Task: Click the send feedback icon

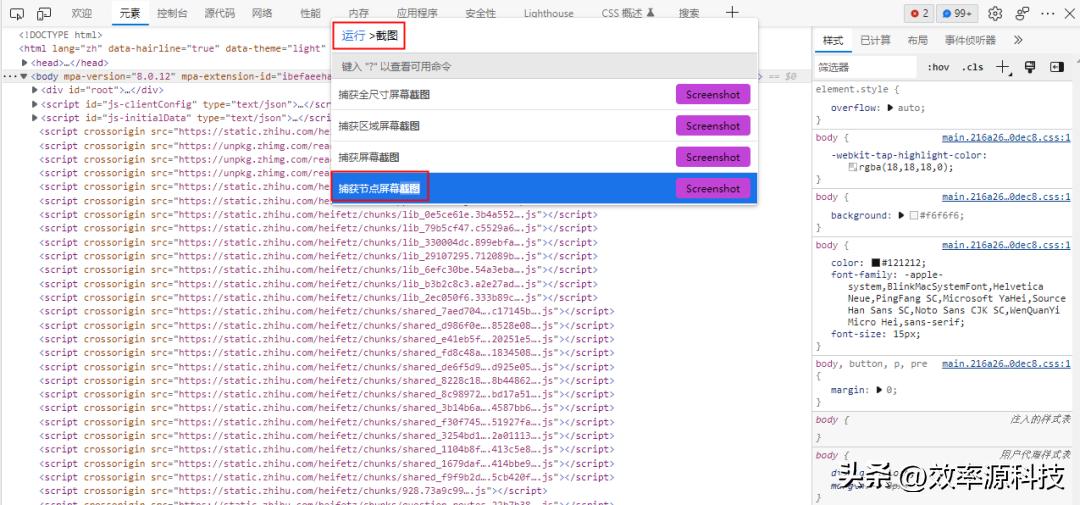Action: click(x=1023, y=13)
